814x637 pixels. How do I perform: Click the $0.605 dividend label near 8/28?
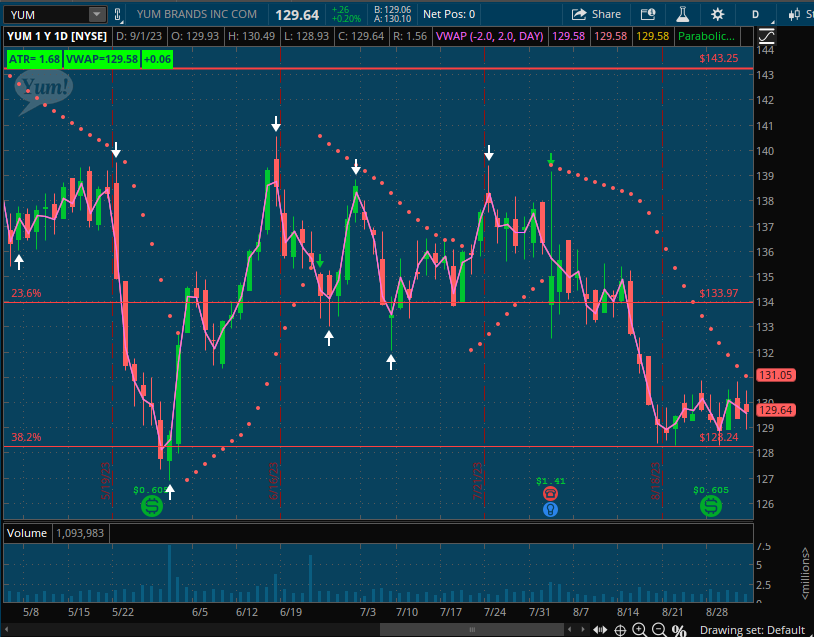tap(711, 490)
